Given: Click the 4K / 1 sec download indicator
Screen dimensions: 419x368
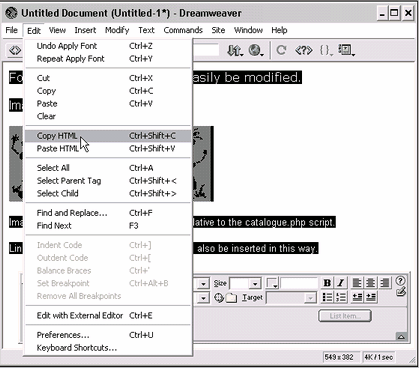Looking at the screenshot, I should click(x=379, y=357).
